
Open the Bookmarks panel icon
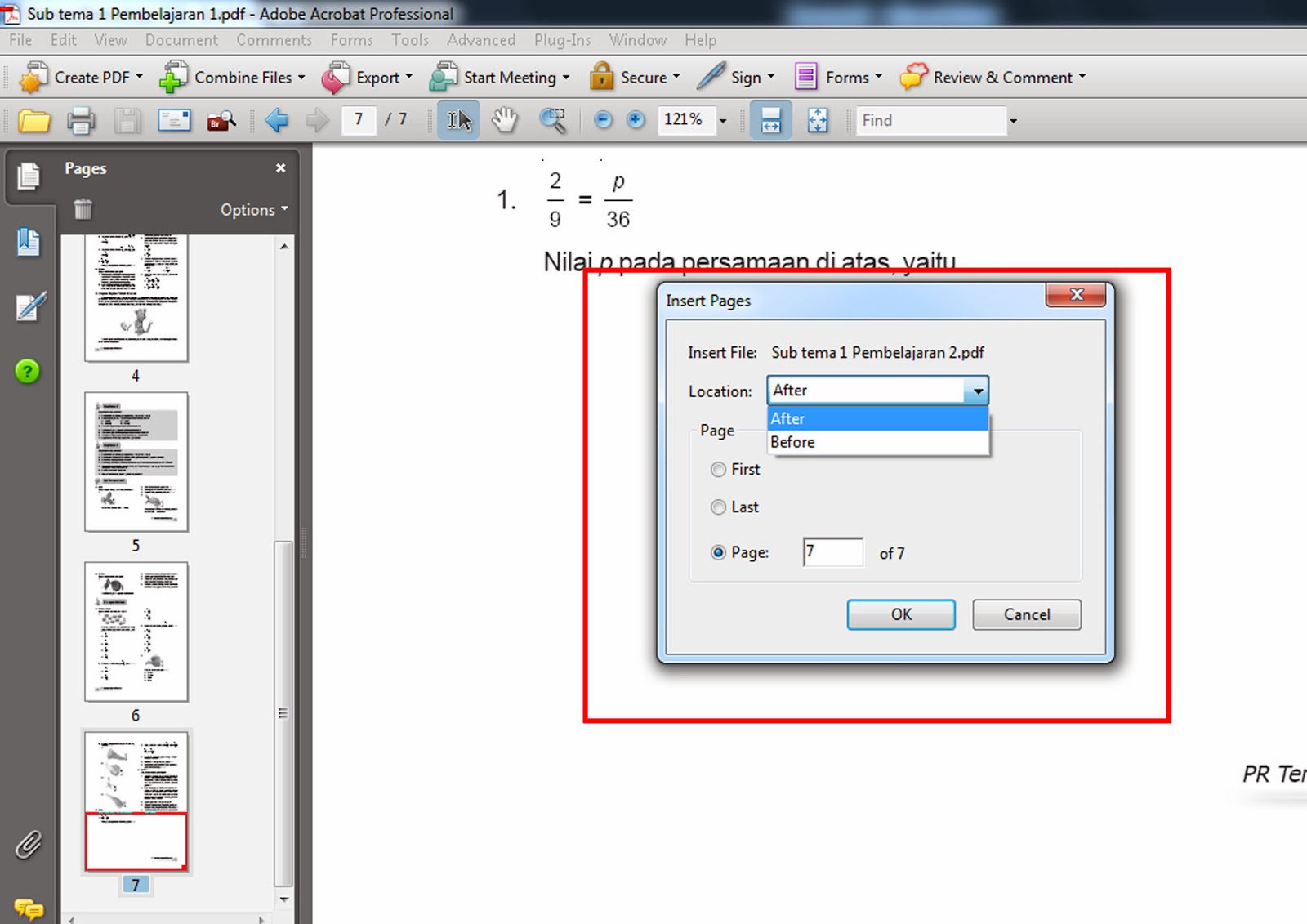(29, 242)
